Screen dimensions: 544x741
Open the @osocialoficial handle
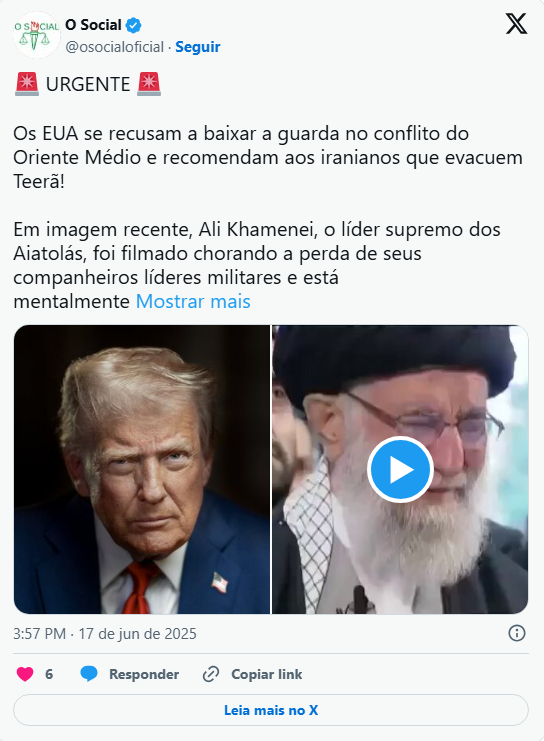(x=114, y=47)
